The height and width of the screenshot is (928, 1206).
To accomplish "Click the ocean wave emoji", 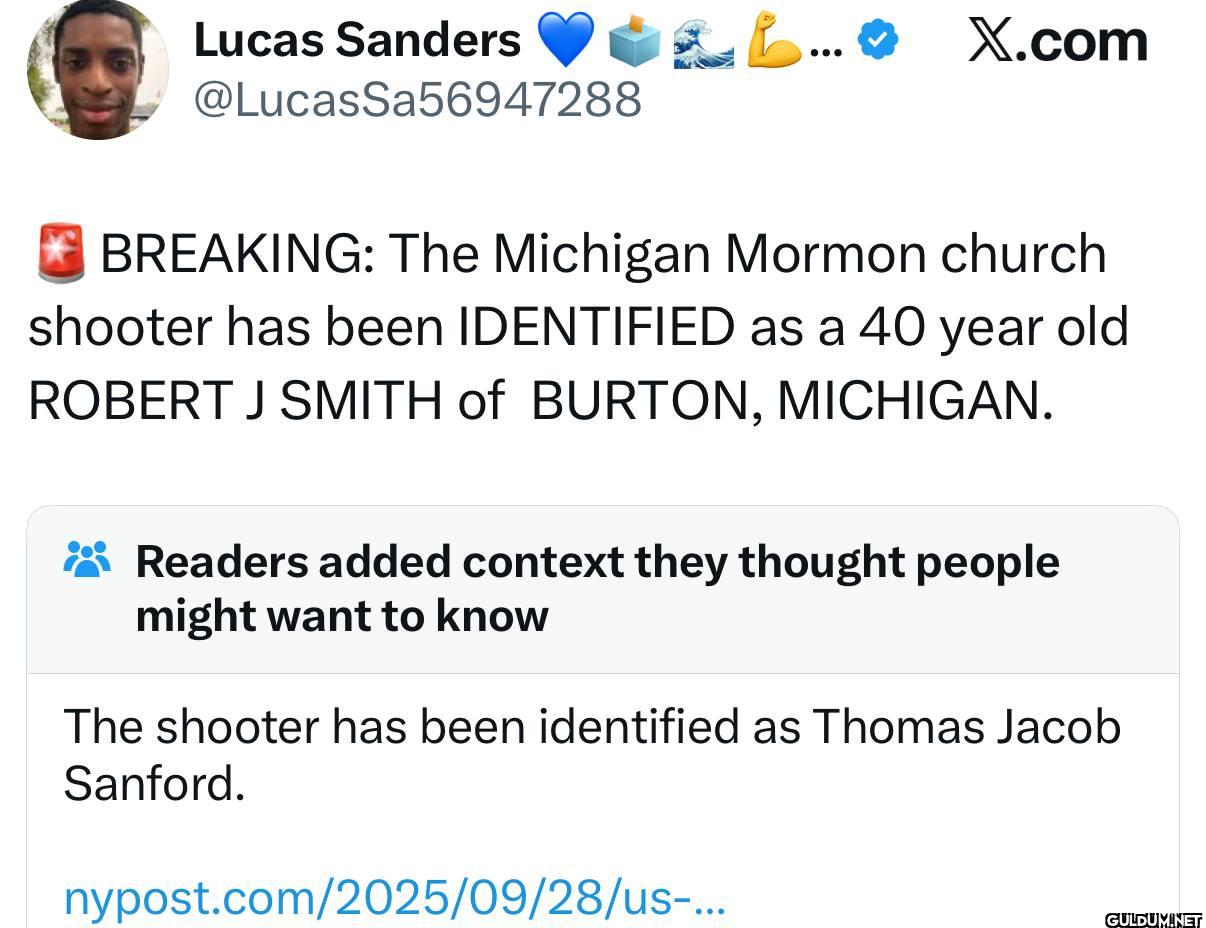I will point(703,42).
